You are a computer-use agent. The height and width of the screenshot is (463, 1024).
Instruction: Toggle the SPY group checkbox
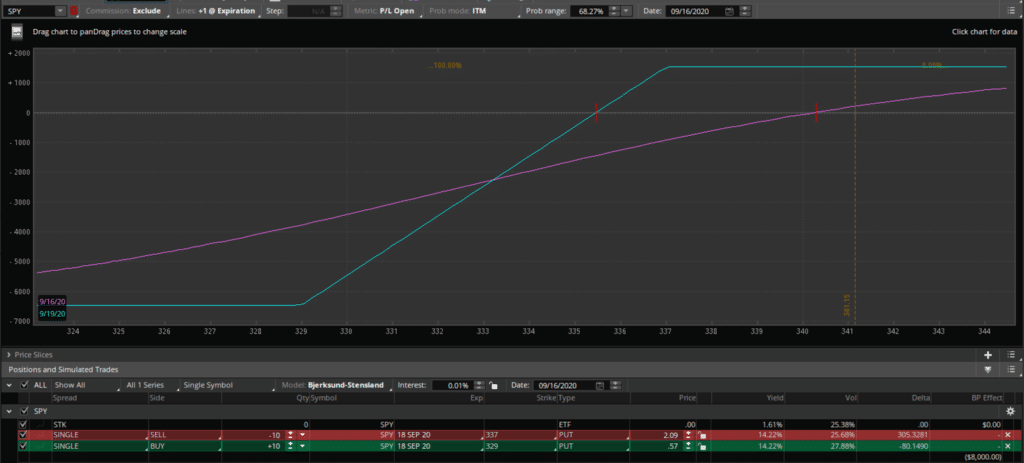coord(25,411)
